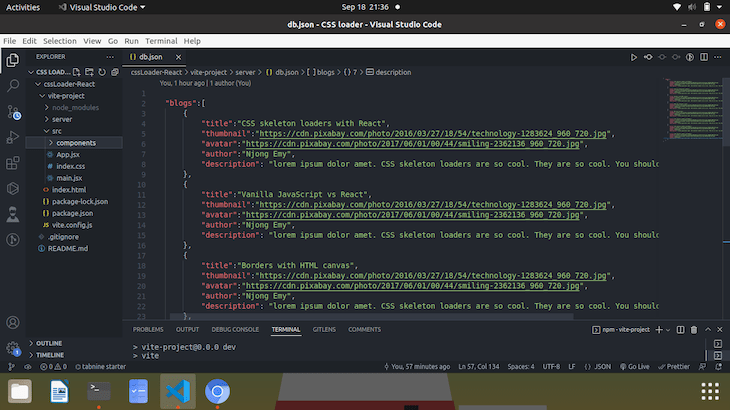730x410 pixels.
Task: Split the terminal panel
Action: click(x=680, y=329)
